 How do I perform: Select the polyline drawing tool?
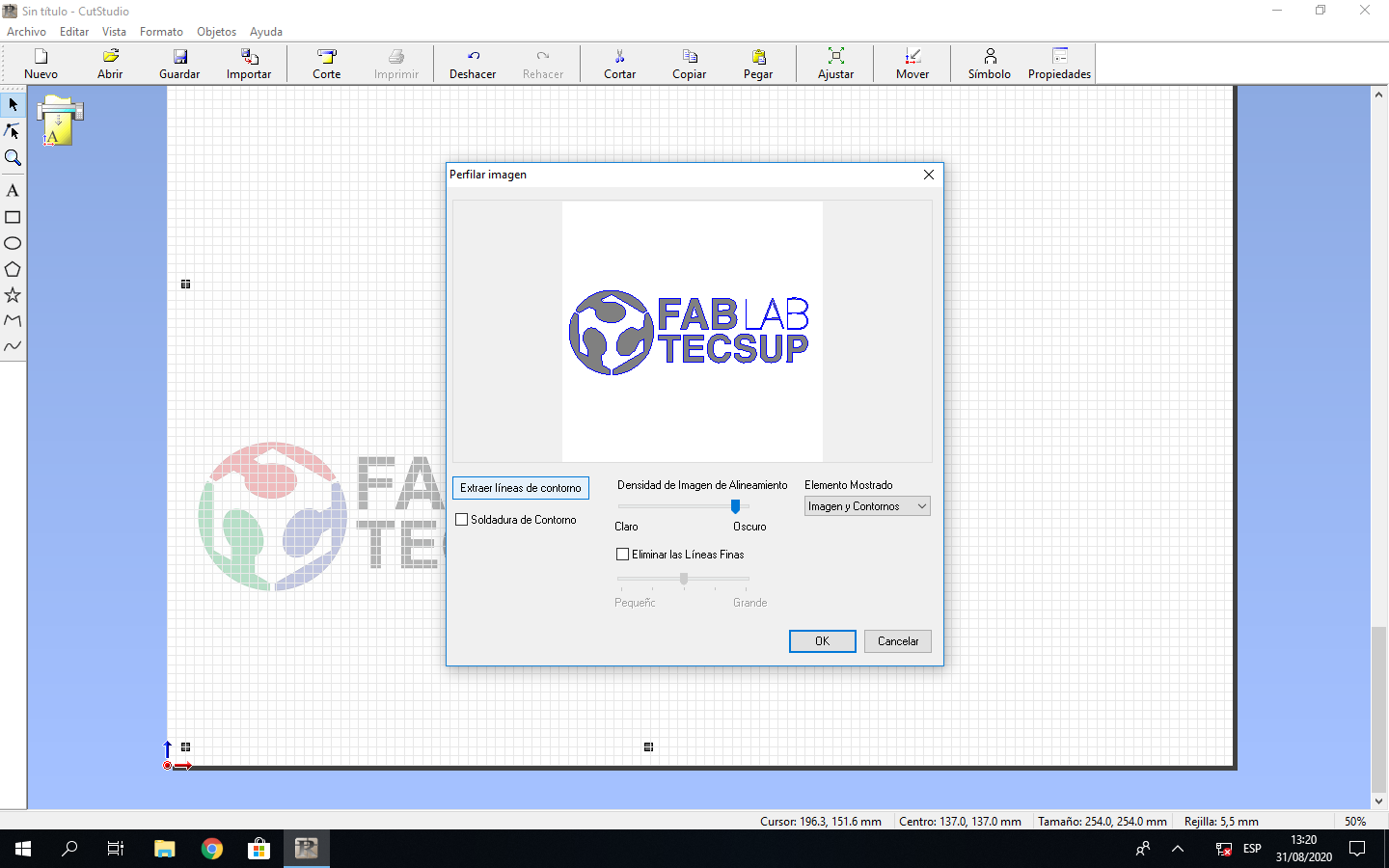pos(13,320)
